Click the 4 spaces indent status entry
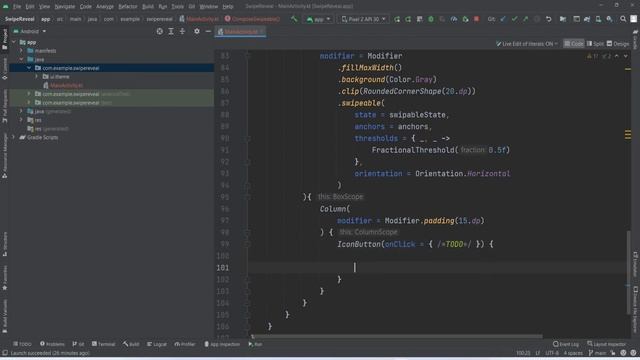 573,353
